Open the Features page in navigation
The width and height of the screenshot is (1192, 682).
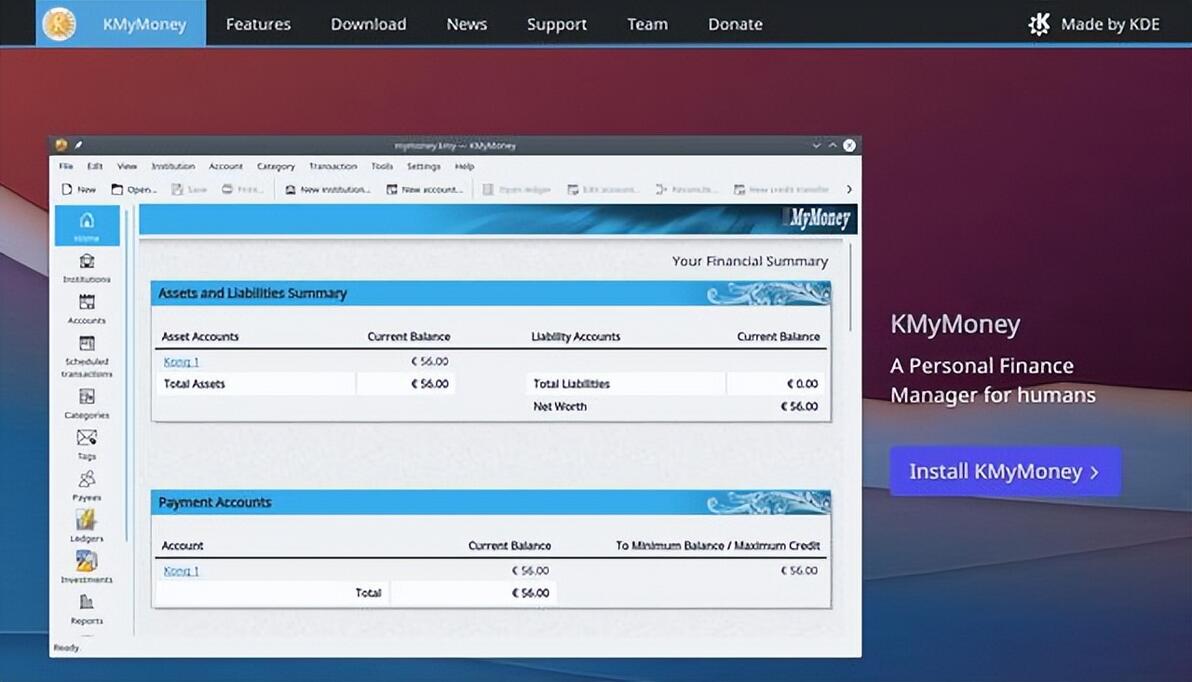click(258, 24)
